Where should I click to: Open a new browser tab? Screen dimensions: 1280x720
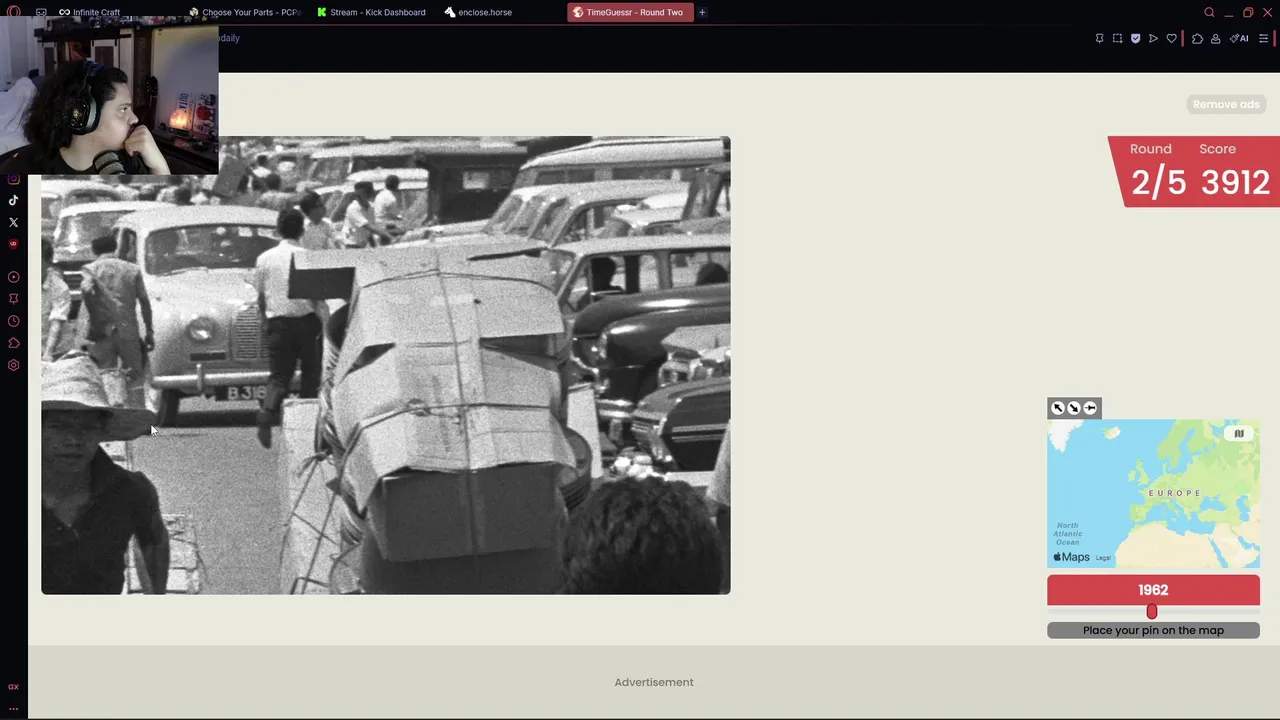point(702,12)
